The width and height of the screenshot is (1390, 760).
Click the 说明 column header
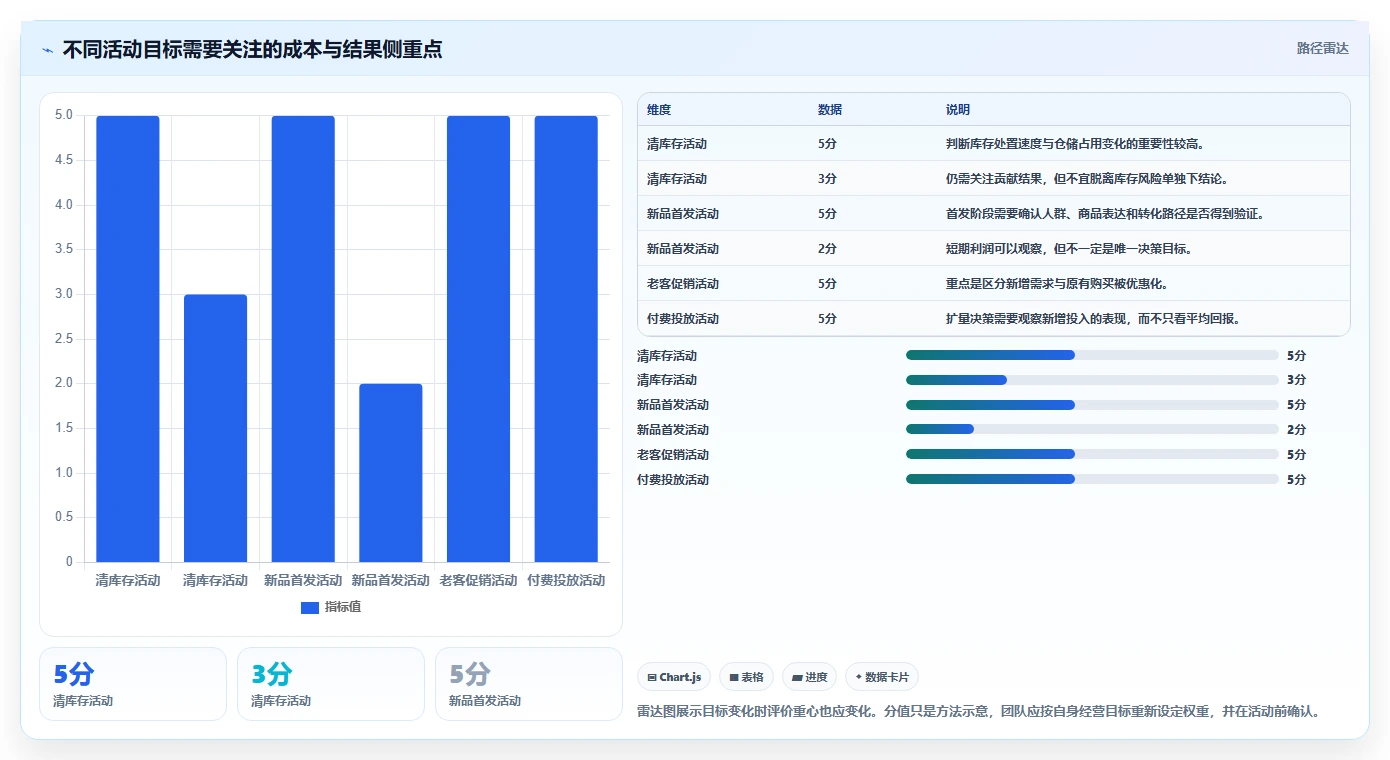(958, 110)
